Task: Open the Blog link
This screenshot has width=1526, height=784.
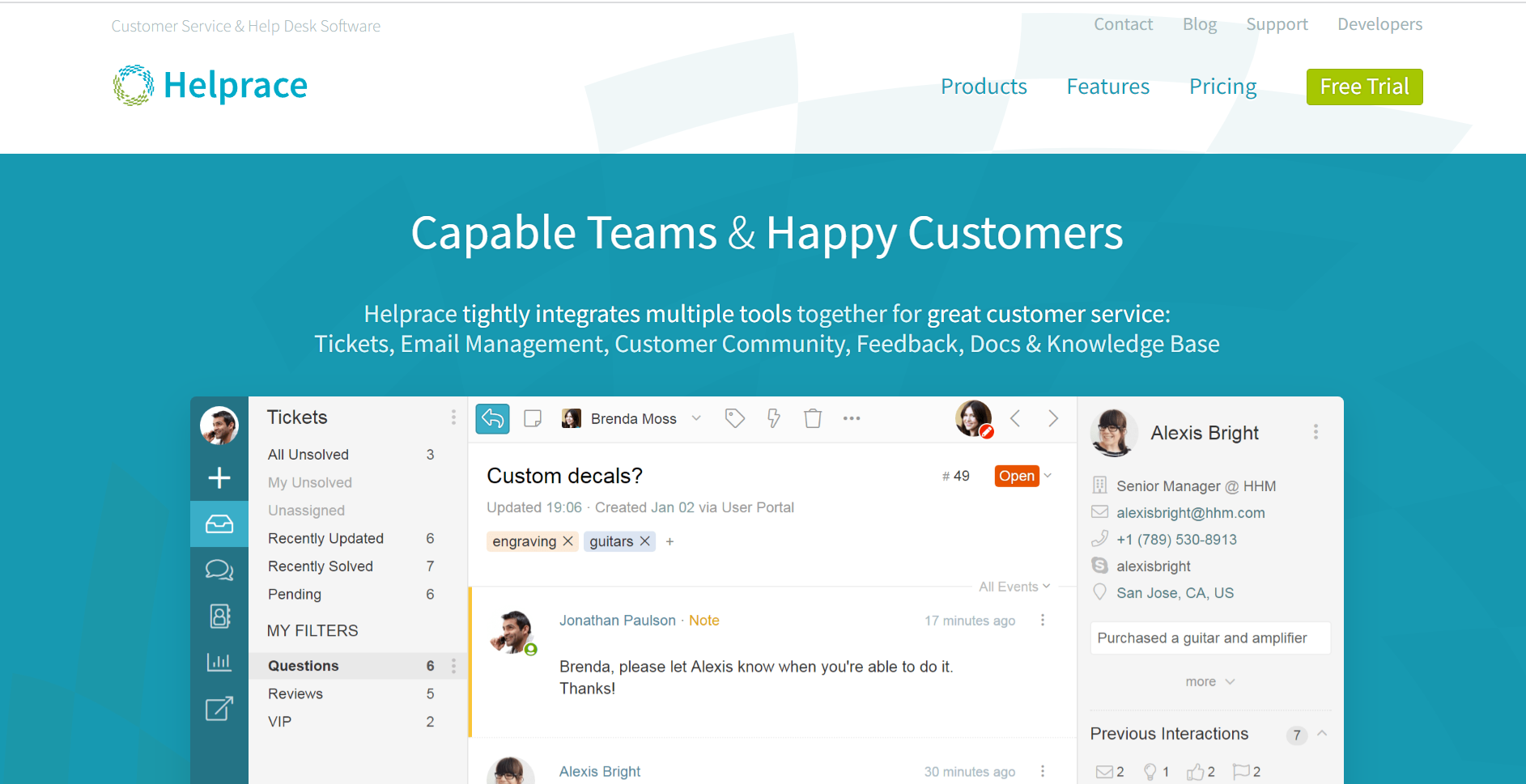Action: (x=1199, y=24)
